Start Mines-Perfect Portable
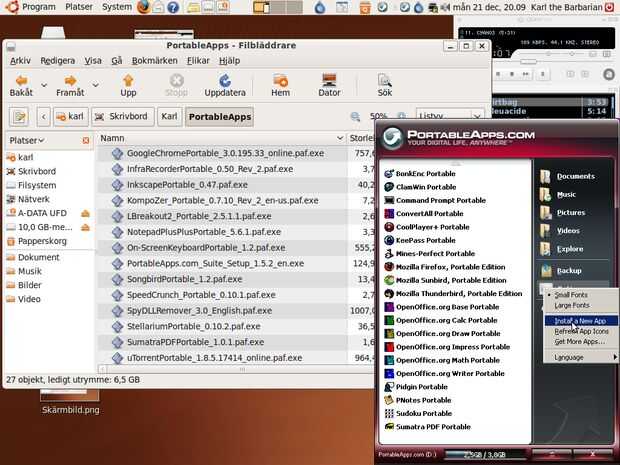 coord(429,253)
